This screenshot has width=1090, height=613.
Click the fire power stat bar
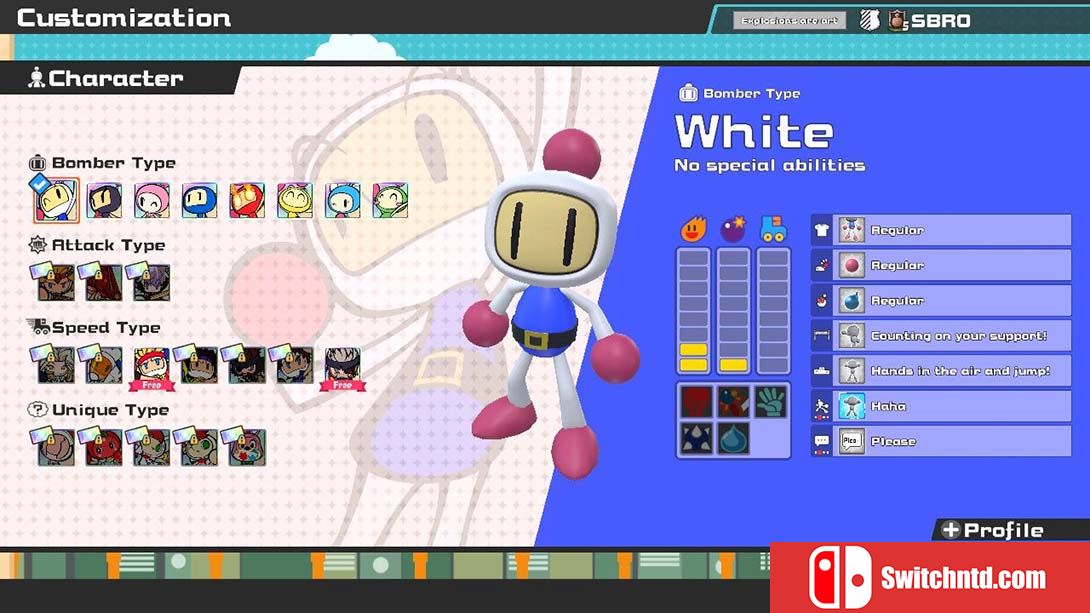point(693,311)
